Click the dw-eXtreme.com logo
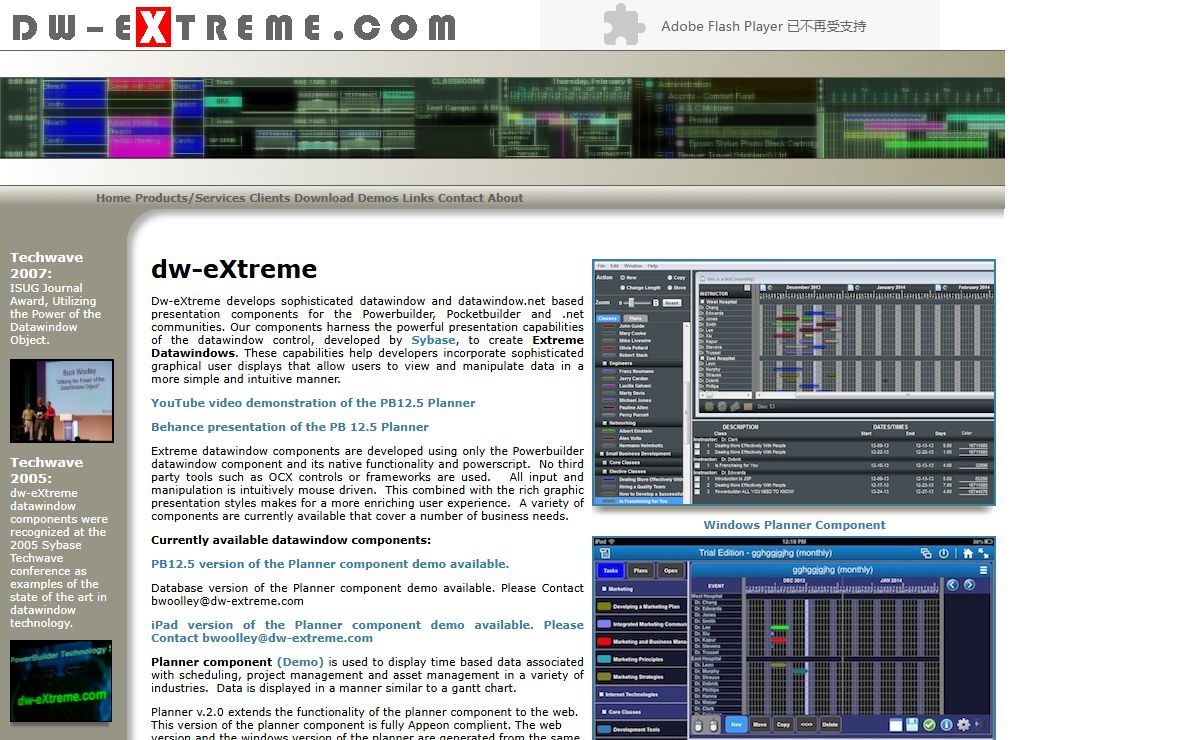1200x740 pixels. click(233, 26)
